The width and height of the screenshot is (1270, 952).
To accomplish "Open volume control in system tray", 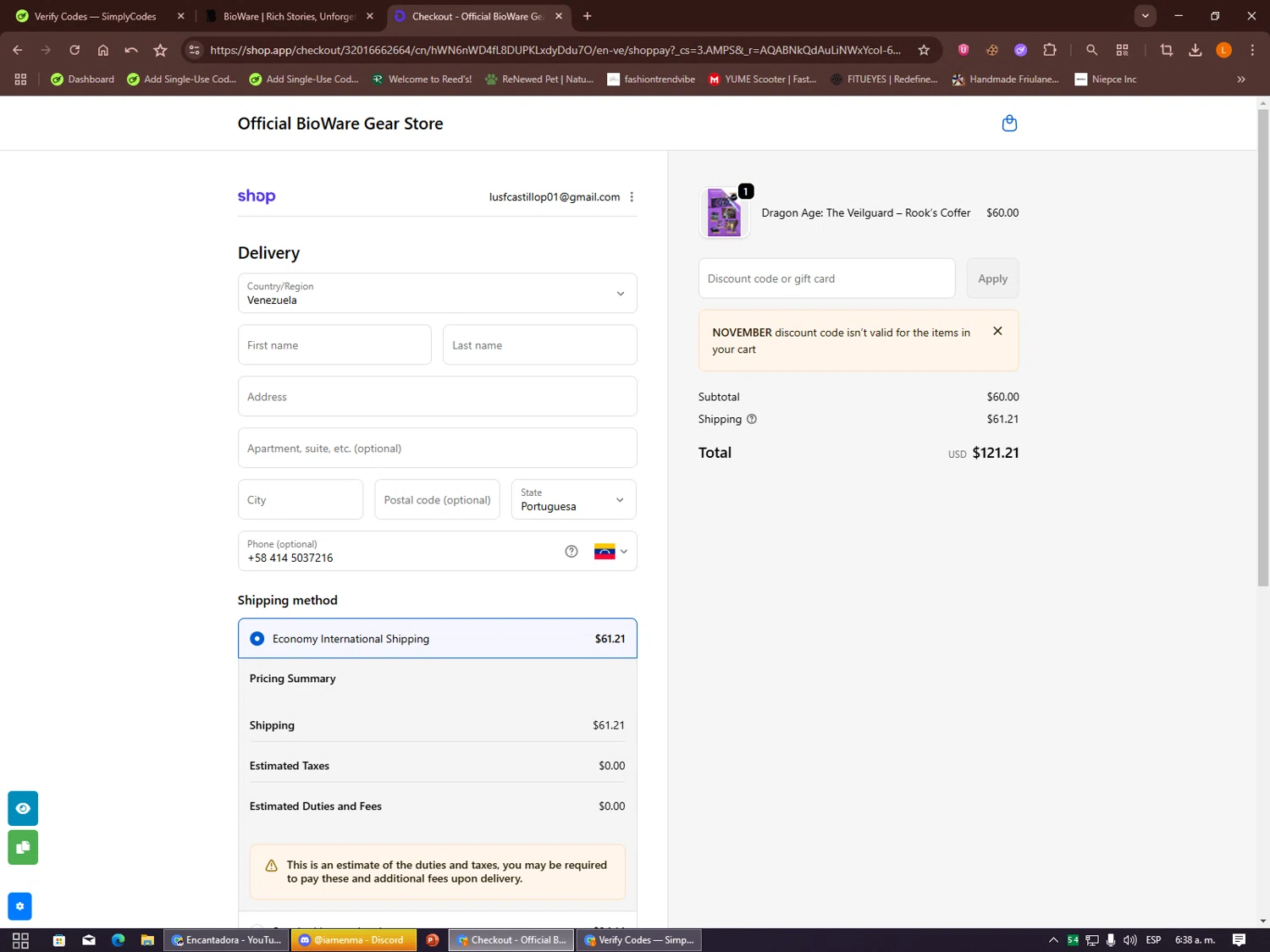I will click(1129, 940).
